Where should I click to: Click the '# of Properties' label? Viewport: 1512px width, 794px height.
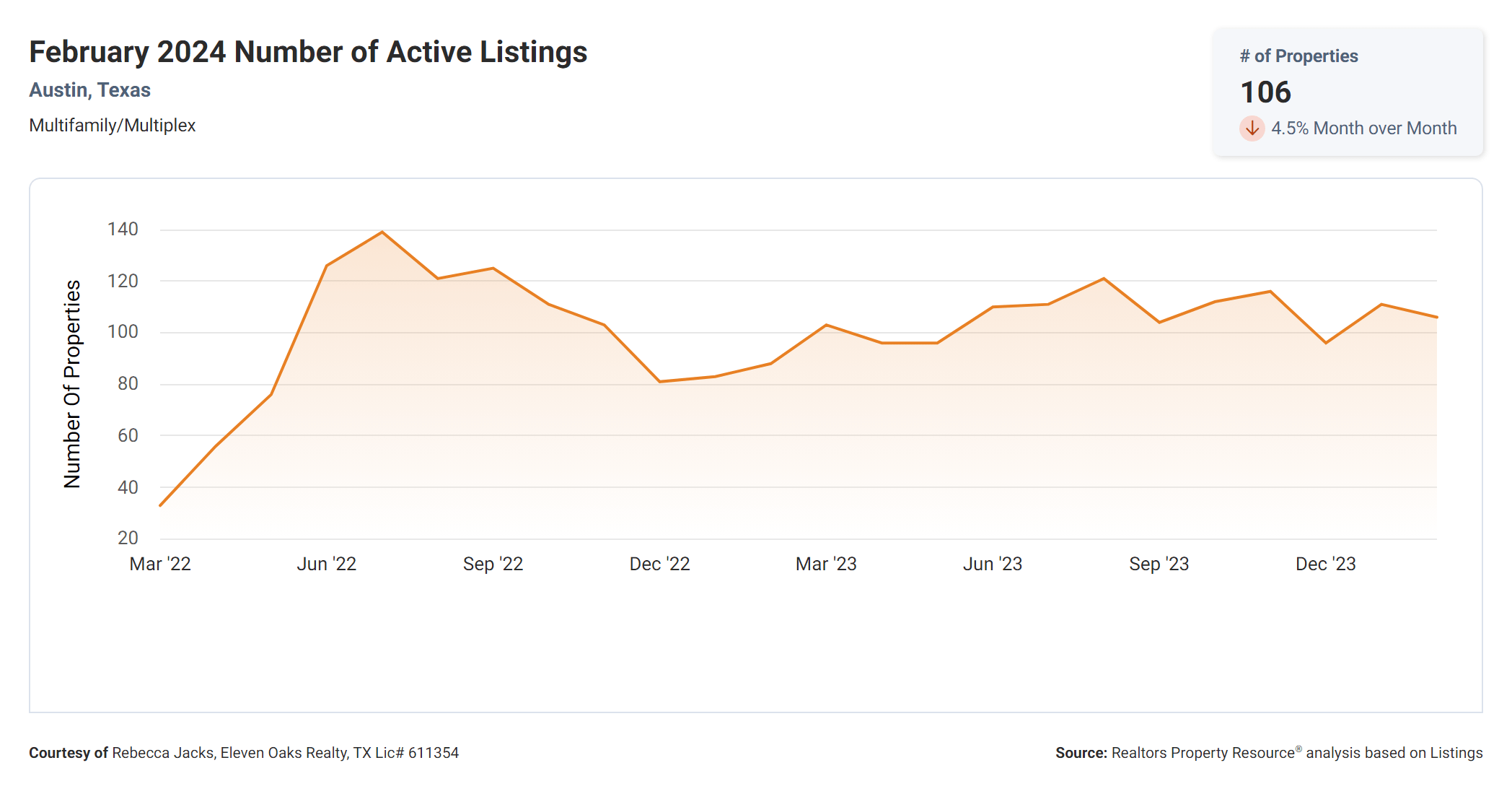pos(1298,56)
